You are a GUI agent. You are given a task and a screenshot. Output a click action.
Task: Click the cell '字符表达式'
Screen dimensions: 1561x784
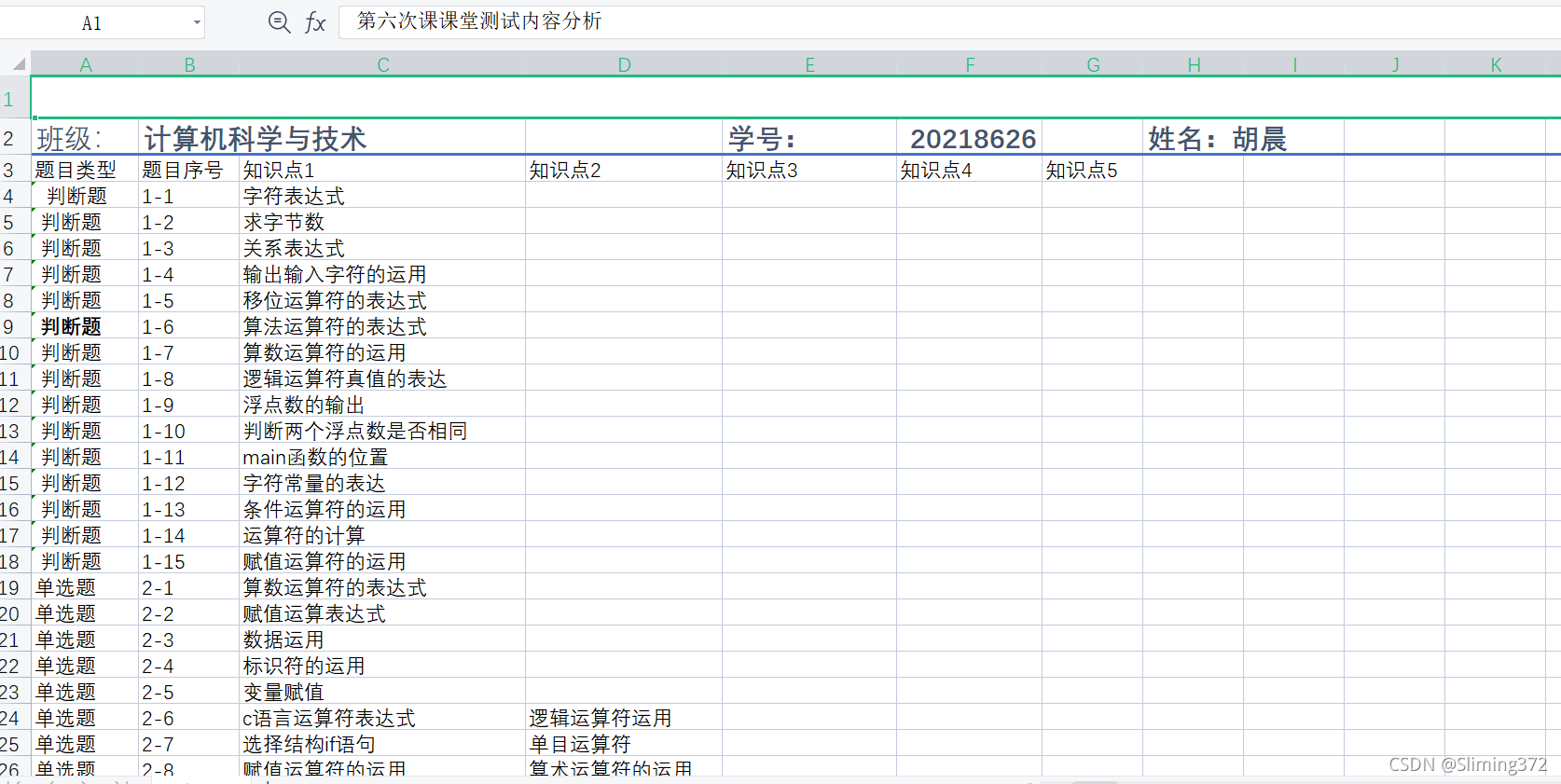click(382, 196)
